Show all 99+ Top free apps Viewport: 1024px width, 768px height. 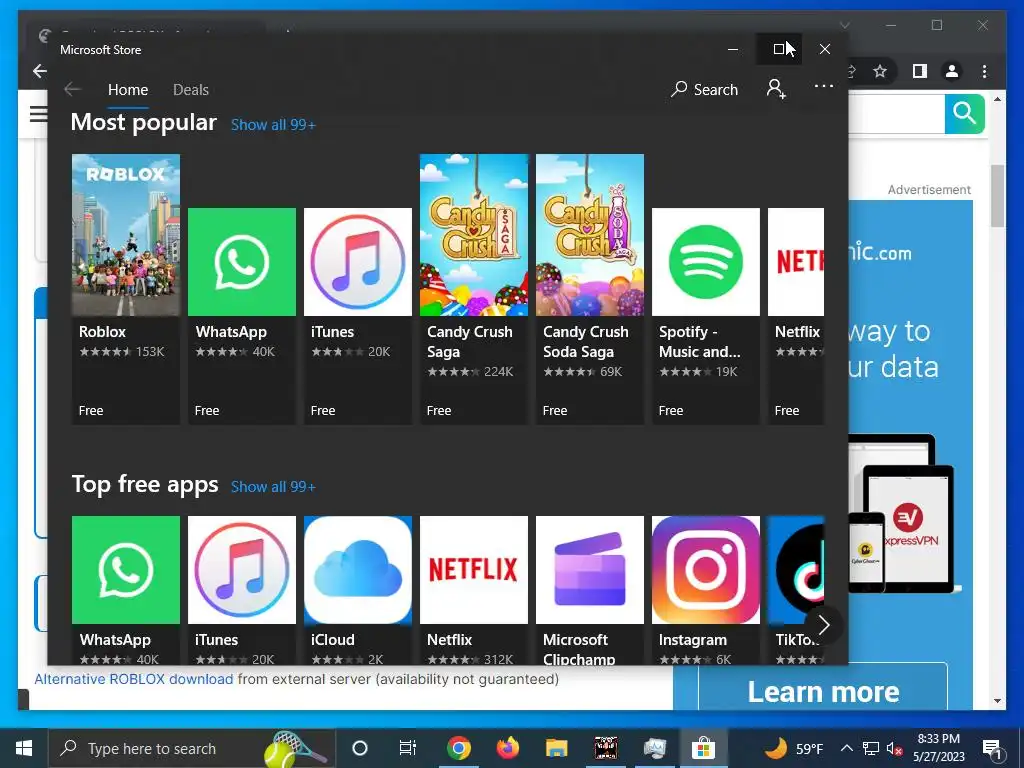coord(273,487)
